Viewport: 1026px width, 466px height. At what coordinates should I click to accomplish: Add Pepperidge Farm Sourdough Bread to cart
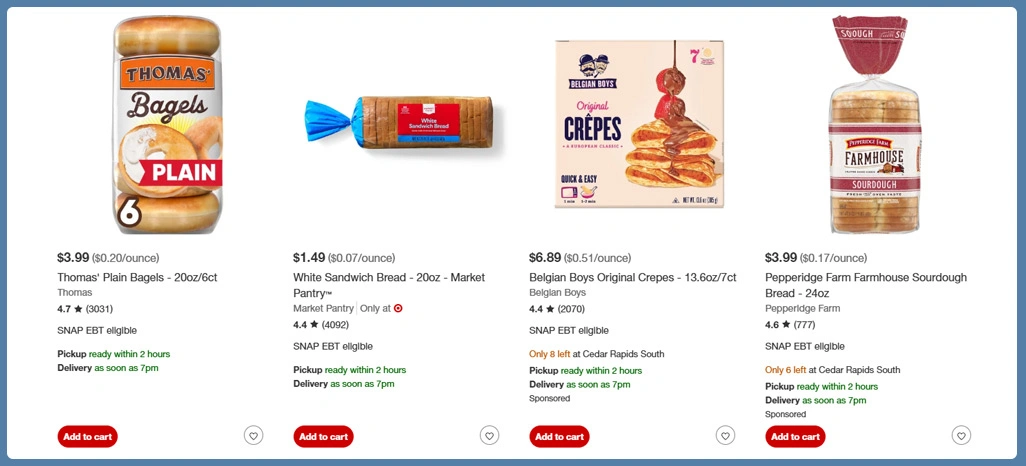[796, 436]
